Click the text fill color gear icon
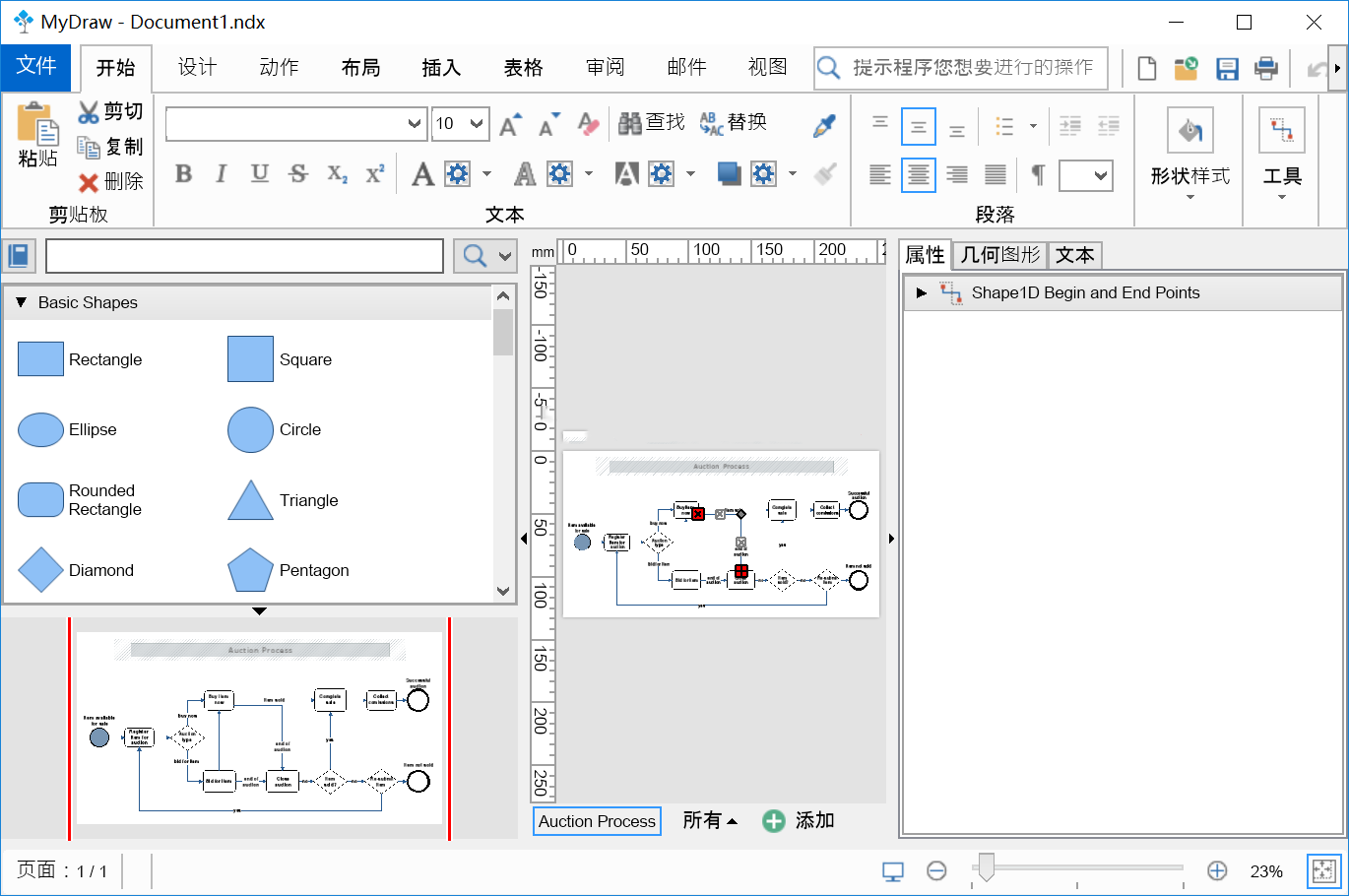Screen dimensions: 1349x896 point(458,174)
